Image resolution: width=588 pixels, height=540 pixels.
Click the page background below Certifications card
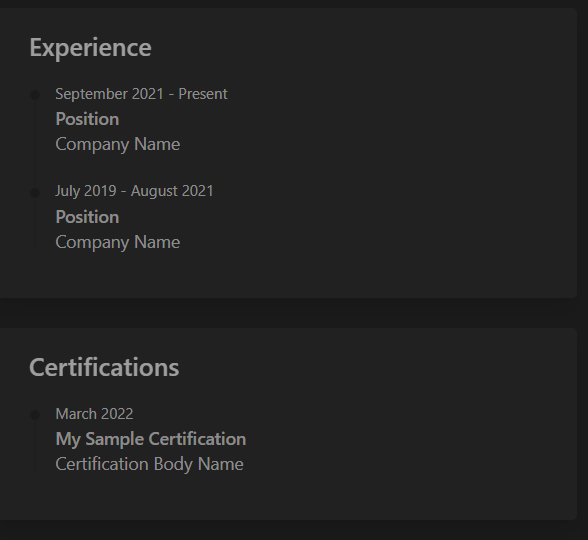click(288, 530)
